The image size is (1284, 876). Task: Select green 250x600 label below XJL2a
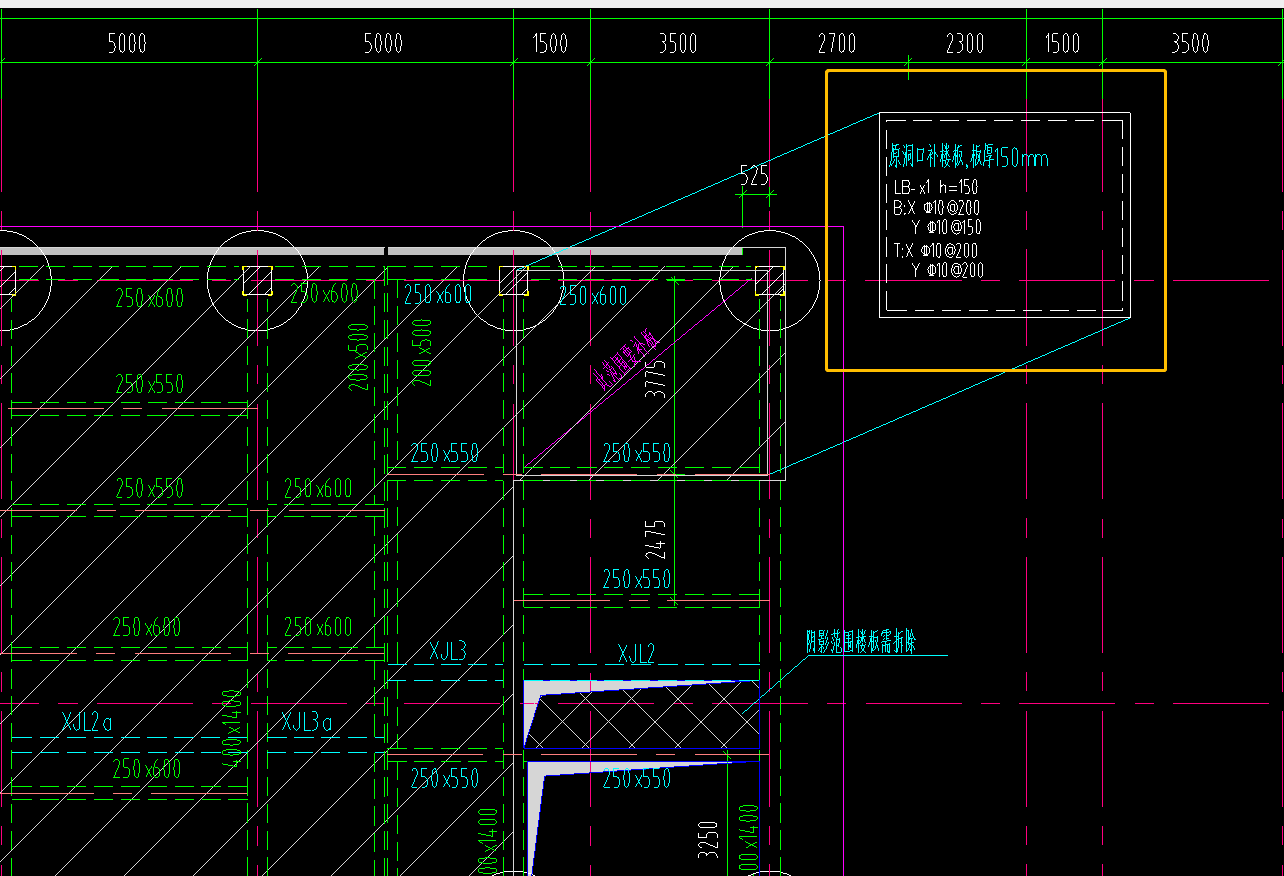coord(147,769)
